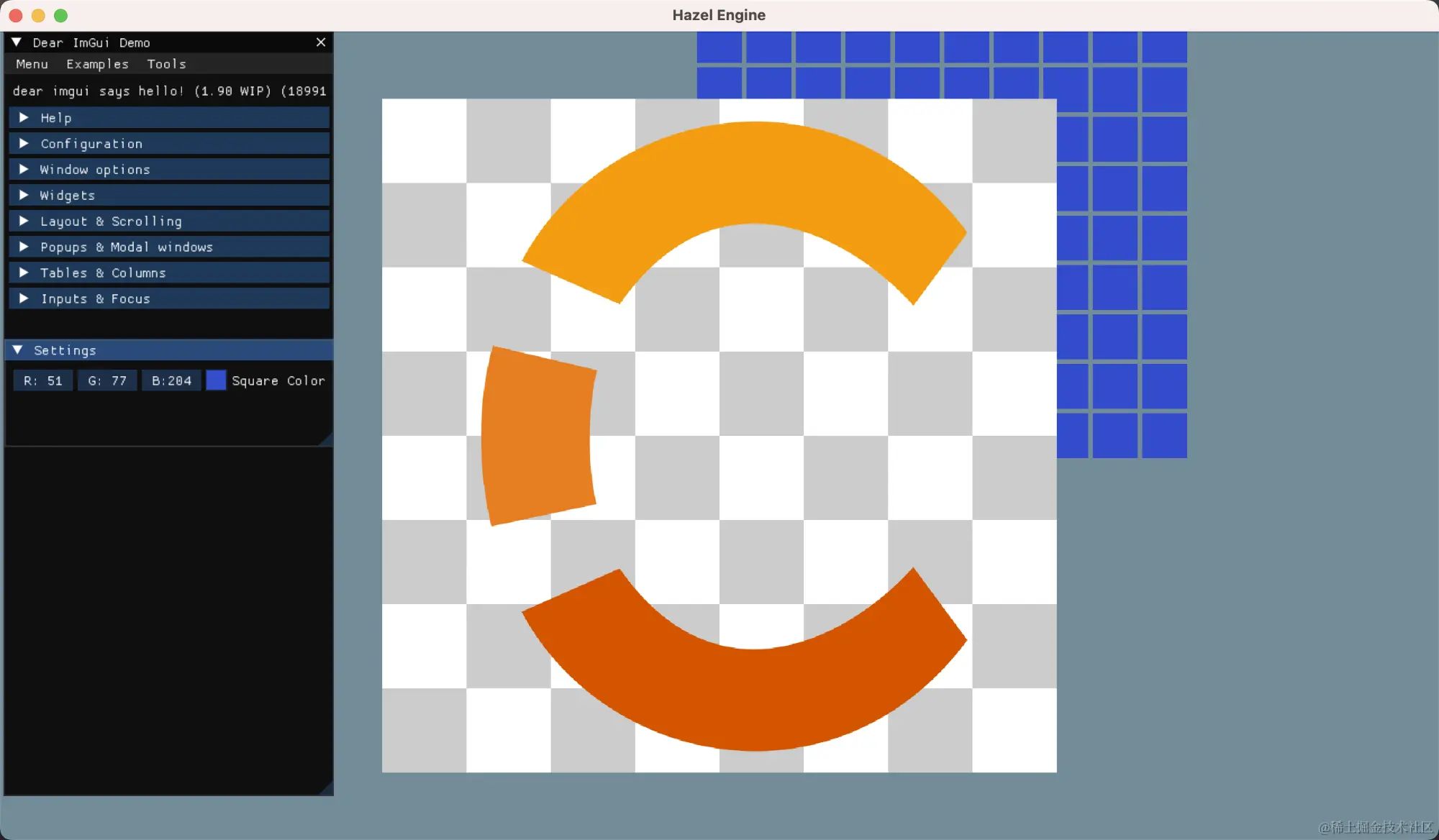Expand the Layout & Scrolling section
Viewport: 1439px width, 840px height.
click(x=169, y=222)
